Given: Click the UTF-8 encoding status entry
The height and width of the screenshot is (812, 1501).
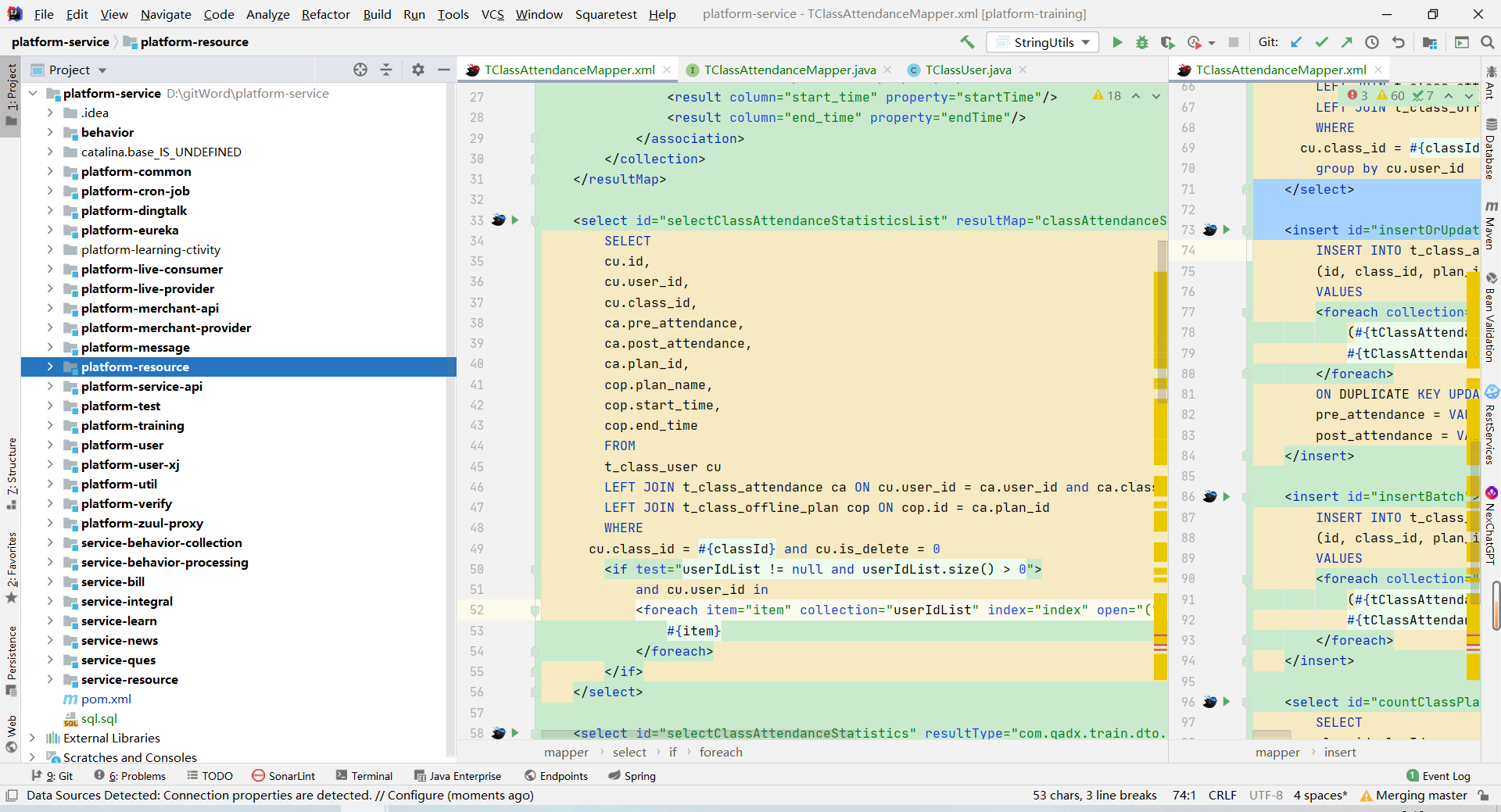Looking at the screenshot, I should [1266, 796].
